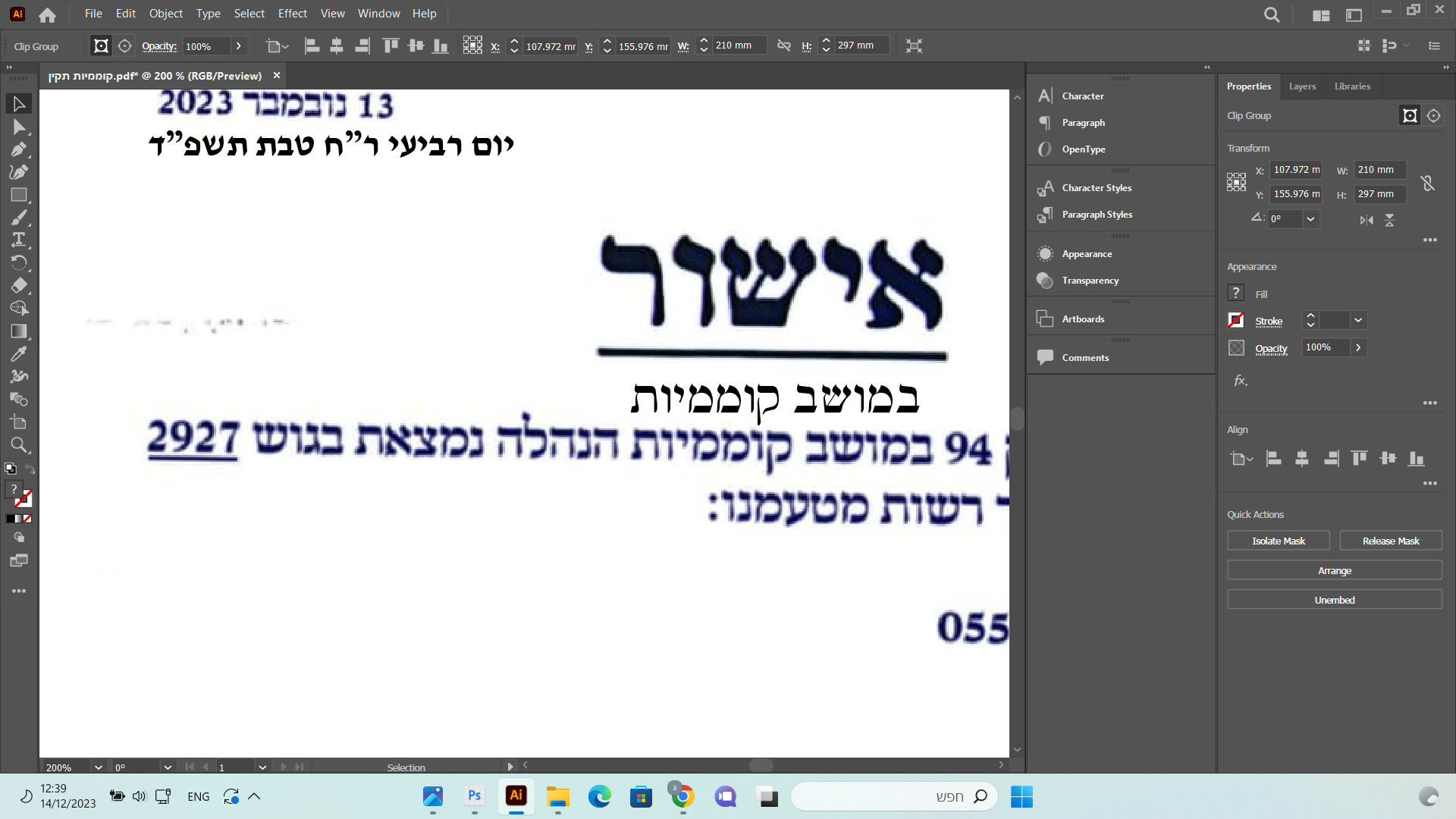Expand the Stroke weight dropdown
This screenshot has width=1456, height=819.
1358,321
